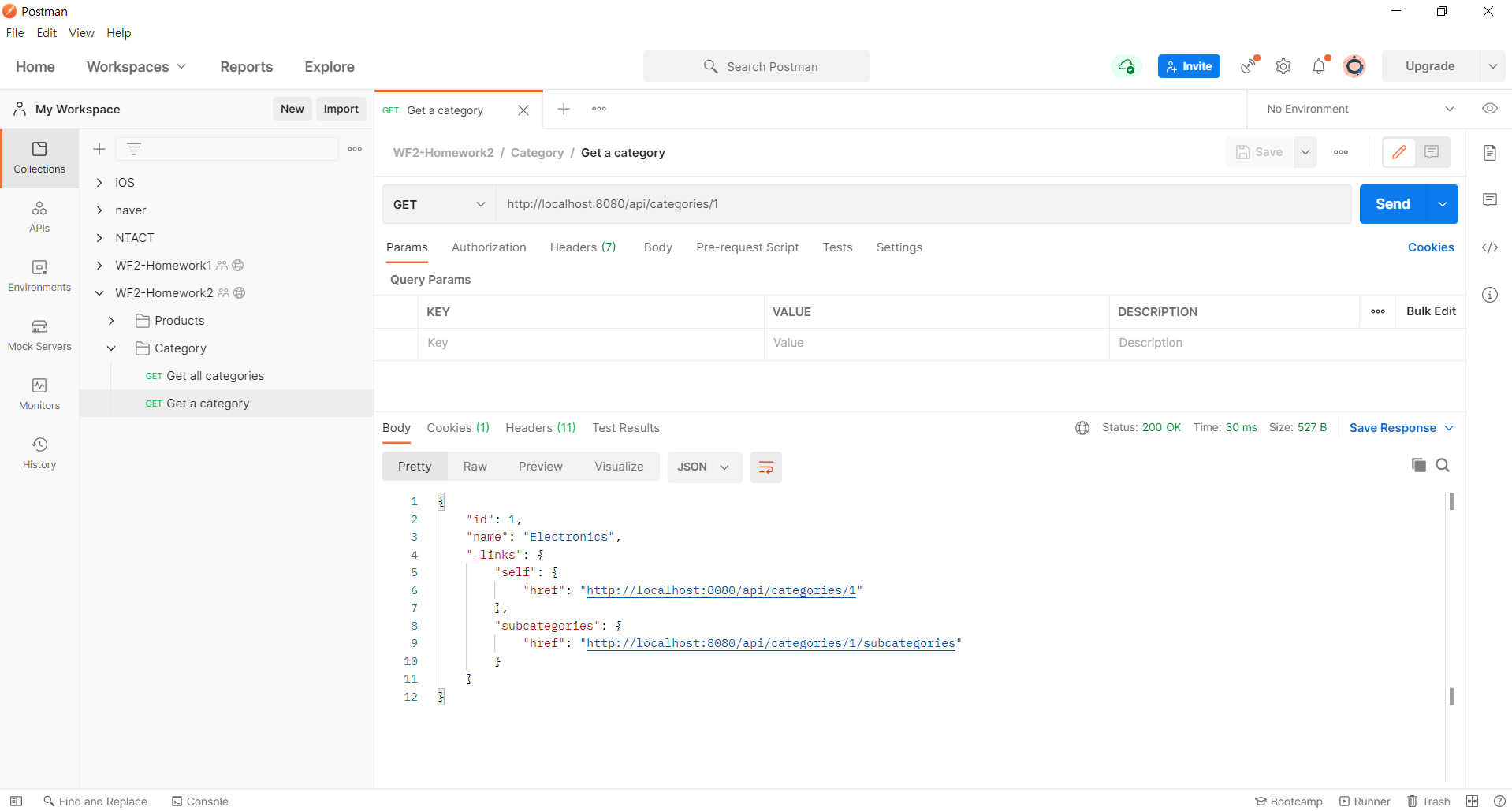
Task: Open the HTTP method GET dropdown
Action: (x=439, y=204)
